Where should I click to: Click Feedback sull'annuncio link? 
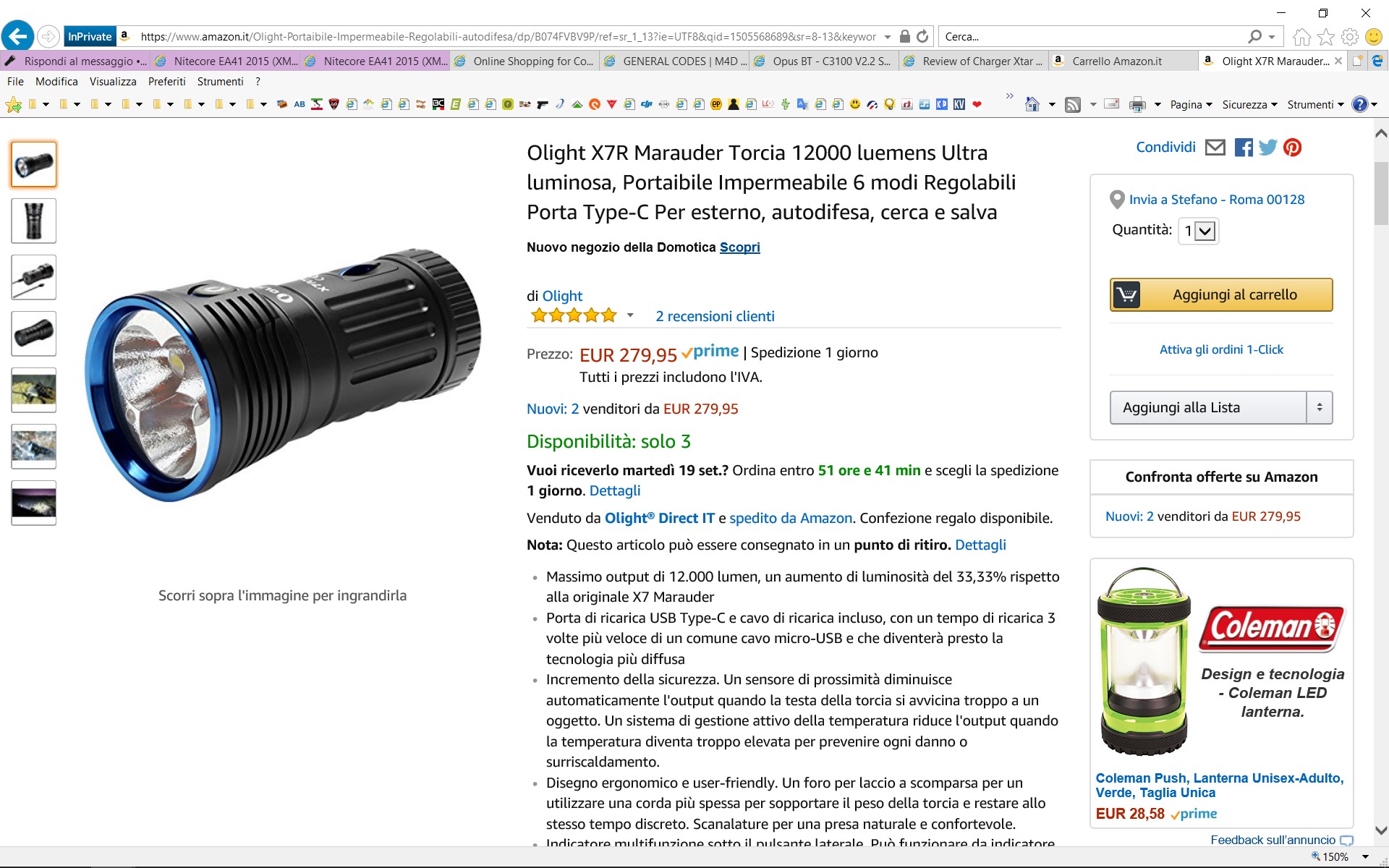(x=1273, y=840)
